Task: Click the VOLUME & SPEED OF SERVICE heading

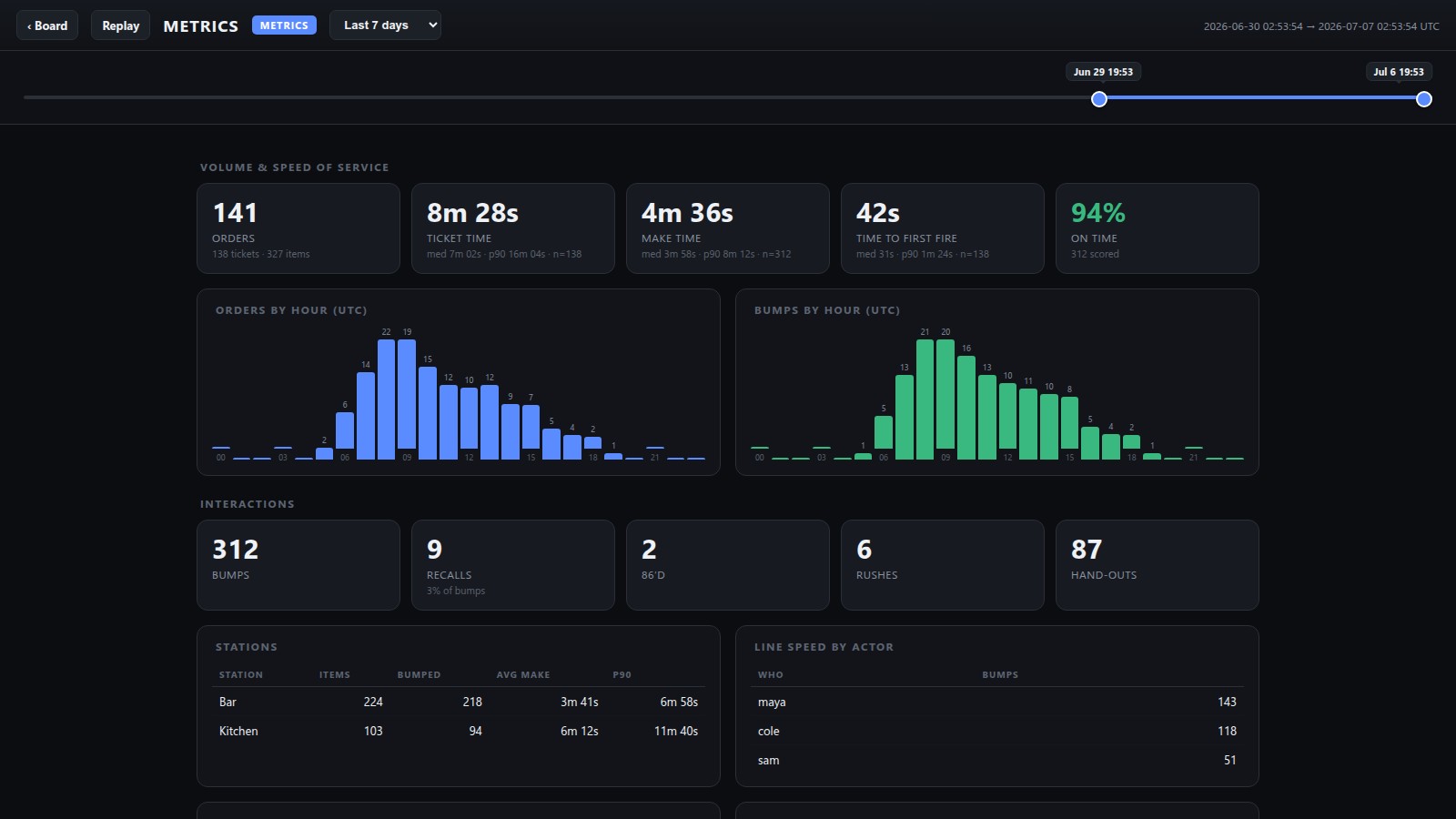Action: [295, 167]
